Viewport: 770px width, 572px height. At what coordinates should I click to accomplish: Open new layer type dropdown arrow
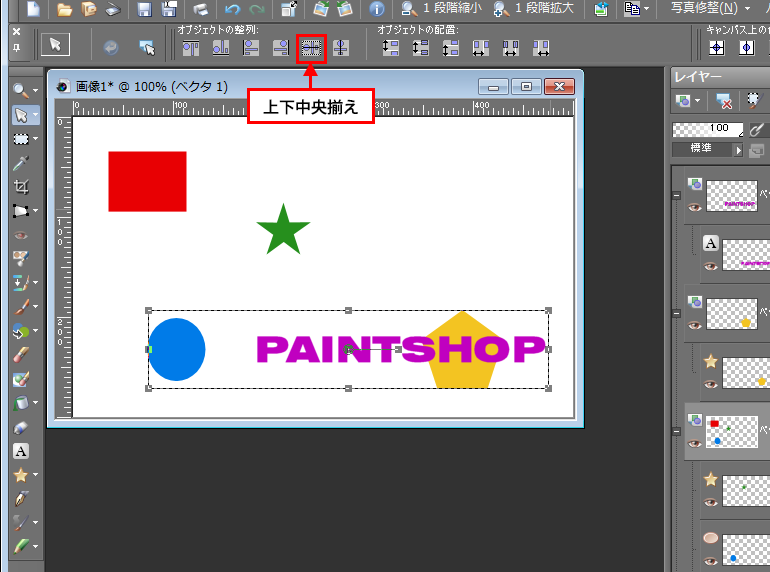[698, 101]
